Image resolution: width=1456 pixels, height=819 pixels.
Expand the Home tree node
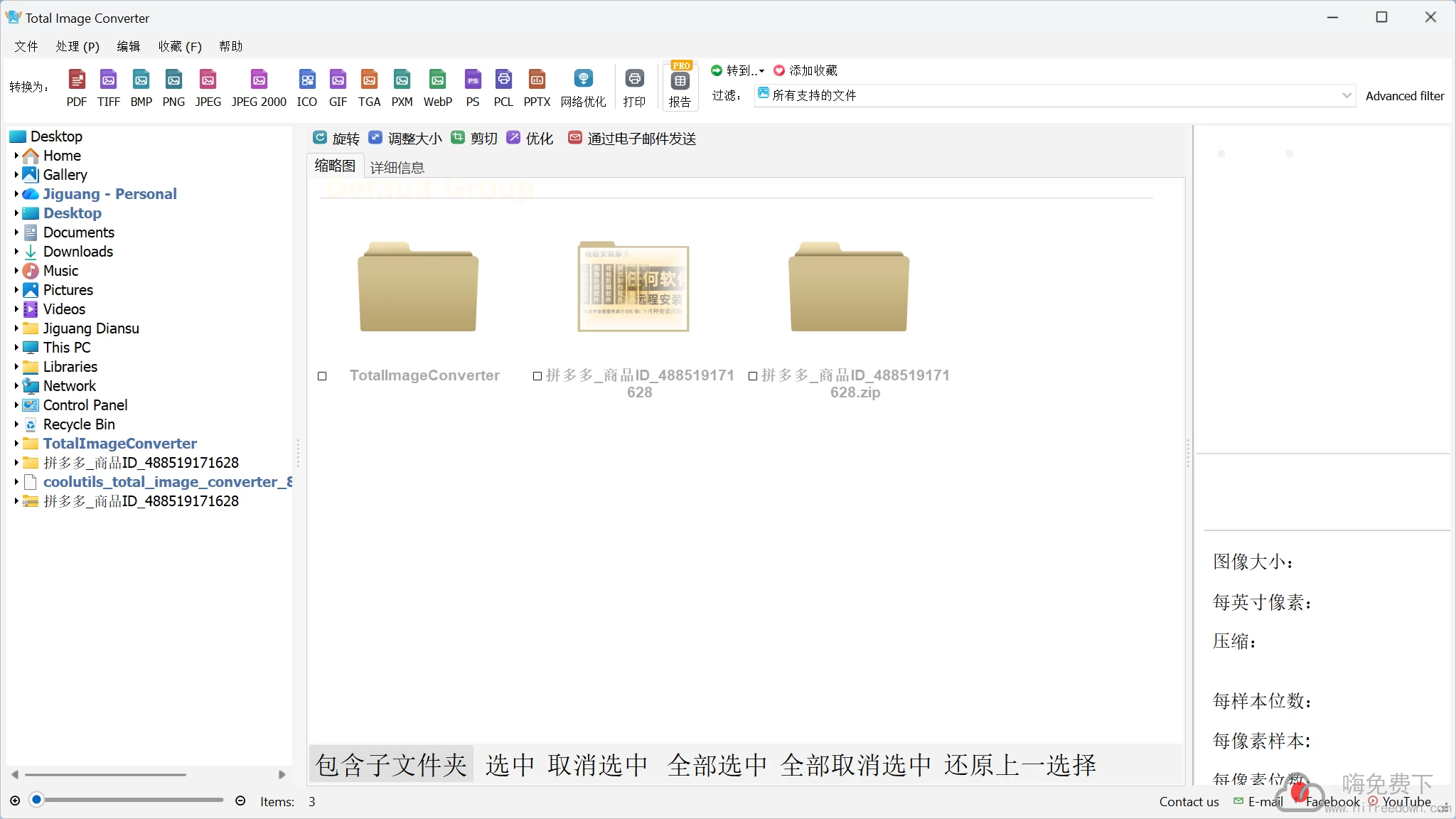[16, 155]
